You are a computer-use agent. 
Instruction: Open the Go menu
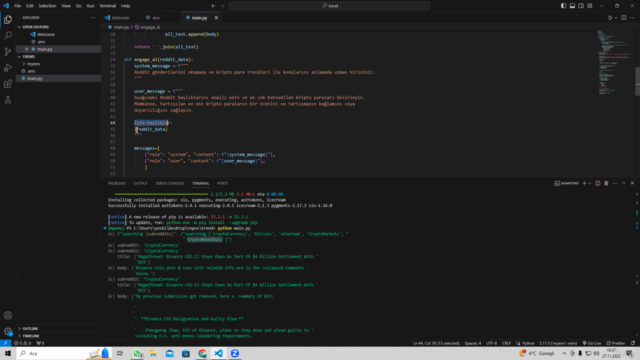tap(78, 6)
